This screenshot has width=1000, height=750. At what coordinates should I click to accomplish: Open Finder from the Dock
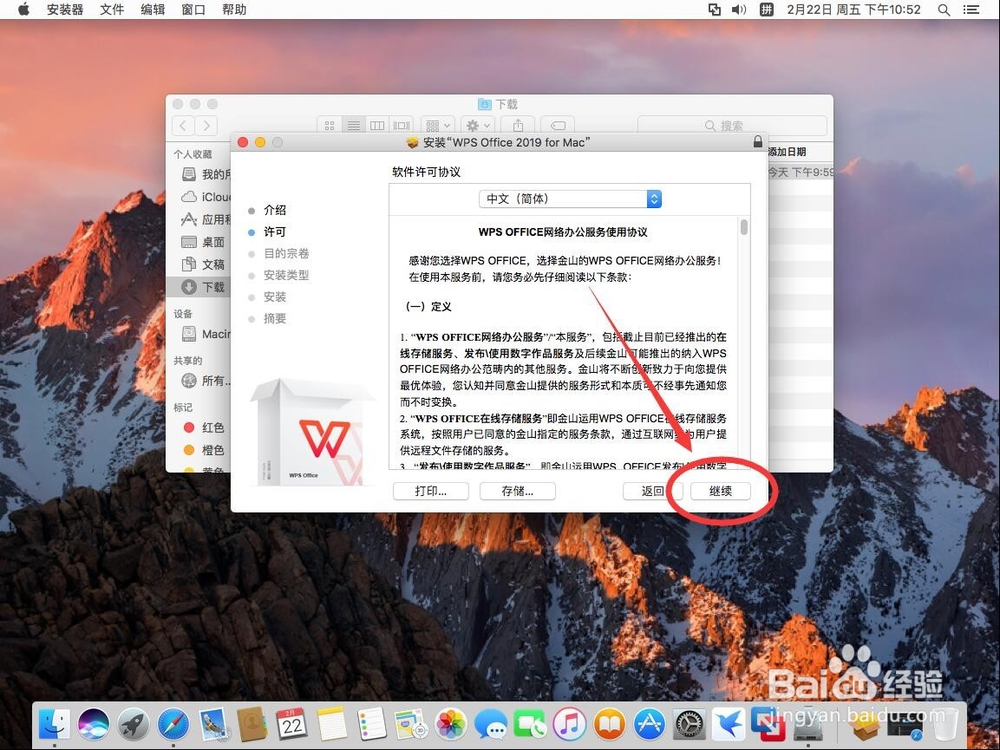(54, 724)
